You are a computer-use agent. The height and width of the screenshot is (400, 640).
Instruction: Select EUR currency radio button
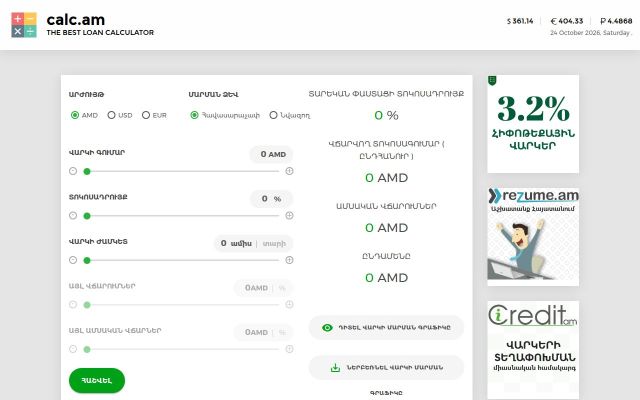pyautogui.click(x=146, y=115)
